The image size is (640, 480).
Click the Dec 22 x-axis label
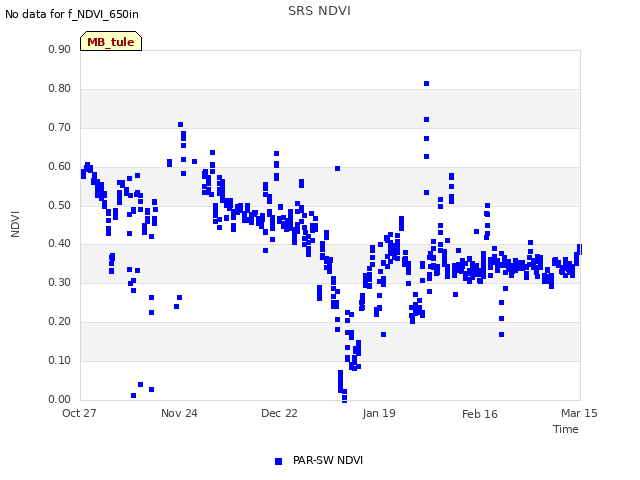pos(279,413)
